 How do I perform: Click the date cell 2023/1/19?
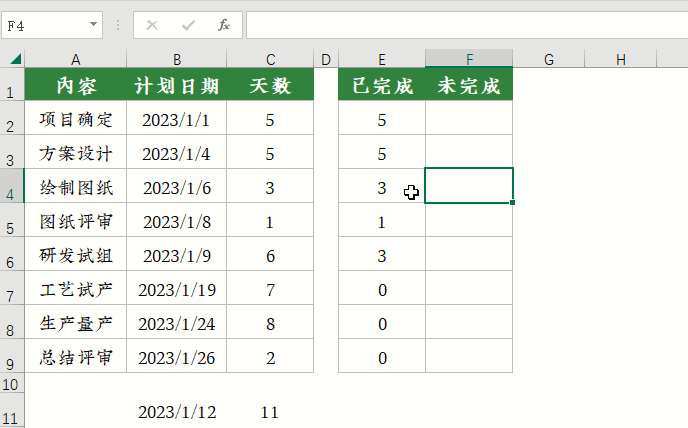pyautogui.click(x=176, y=288)
